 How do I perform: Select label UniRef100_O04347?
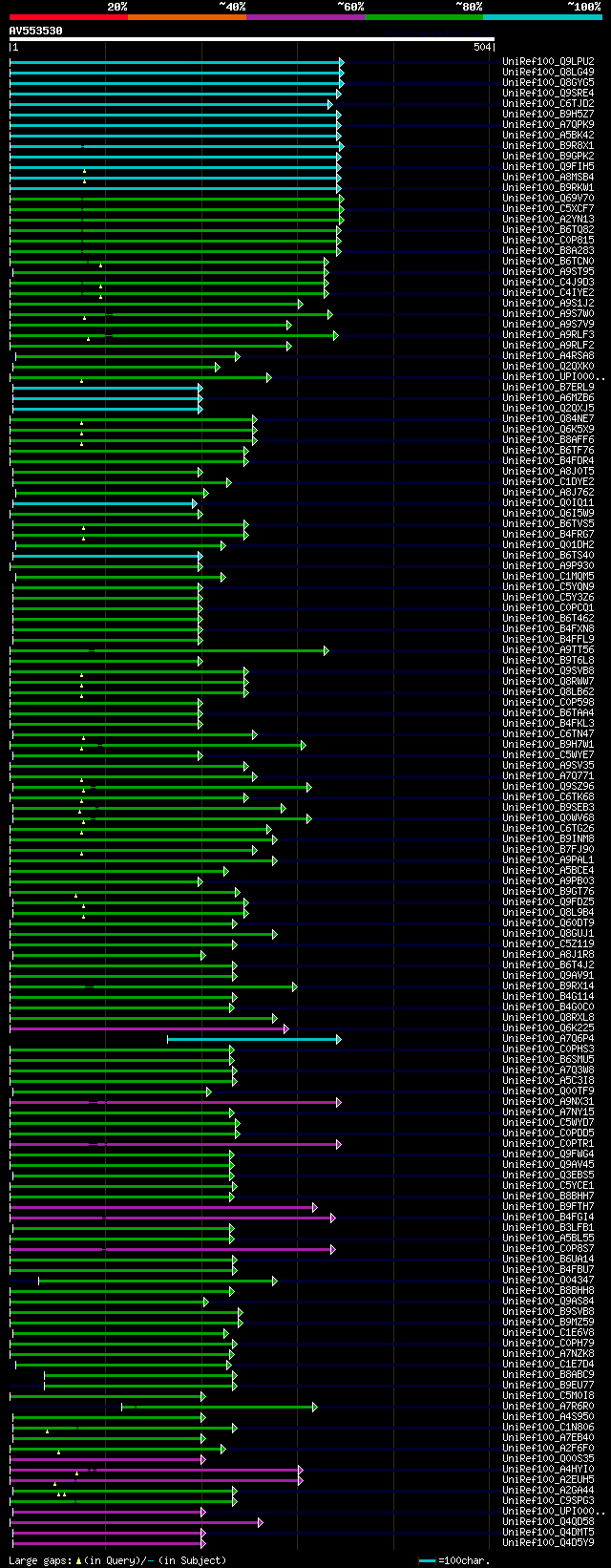[548, 1280]
